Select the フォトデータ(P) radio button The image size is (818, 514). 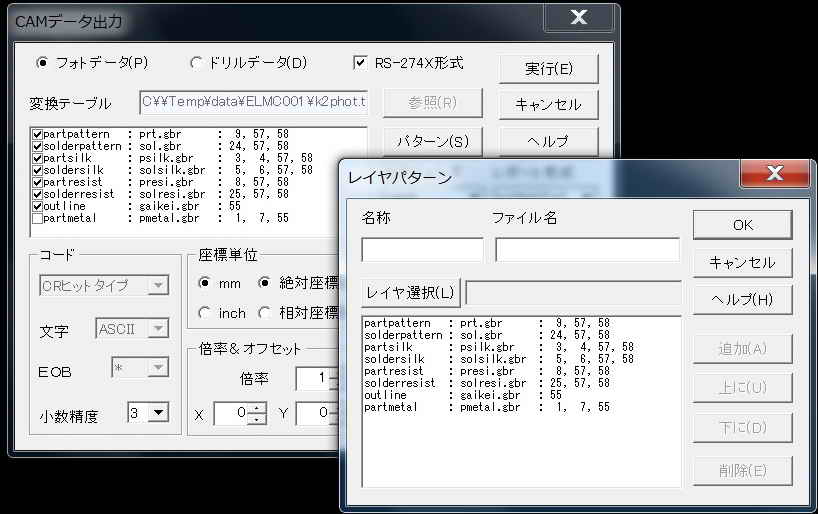42,62
